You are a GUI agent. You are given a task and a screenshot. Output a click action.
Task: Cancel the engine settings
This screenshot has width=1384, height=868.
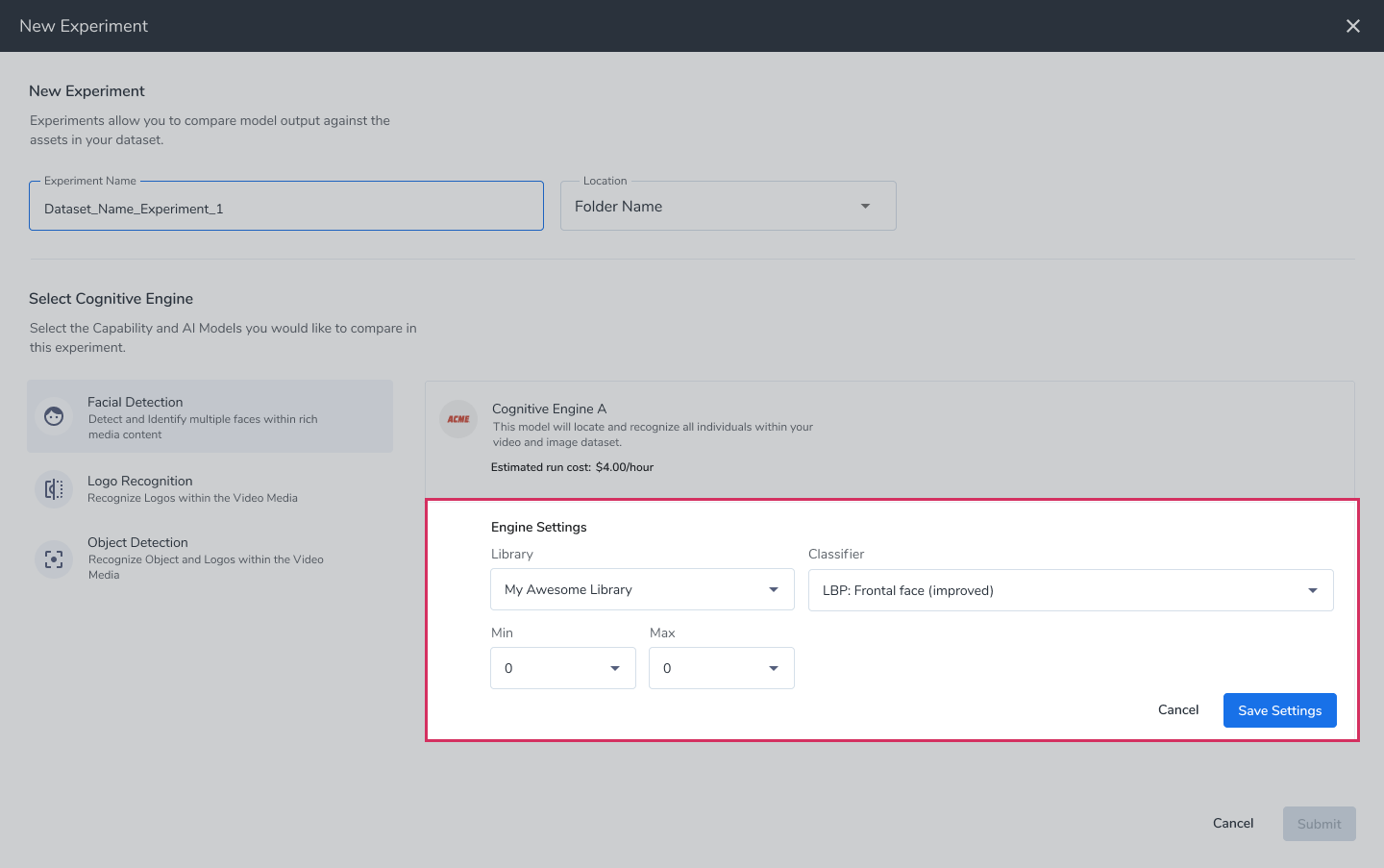(x=1178, y=709)
